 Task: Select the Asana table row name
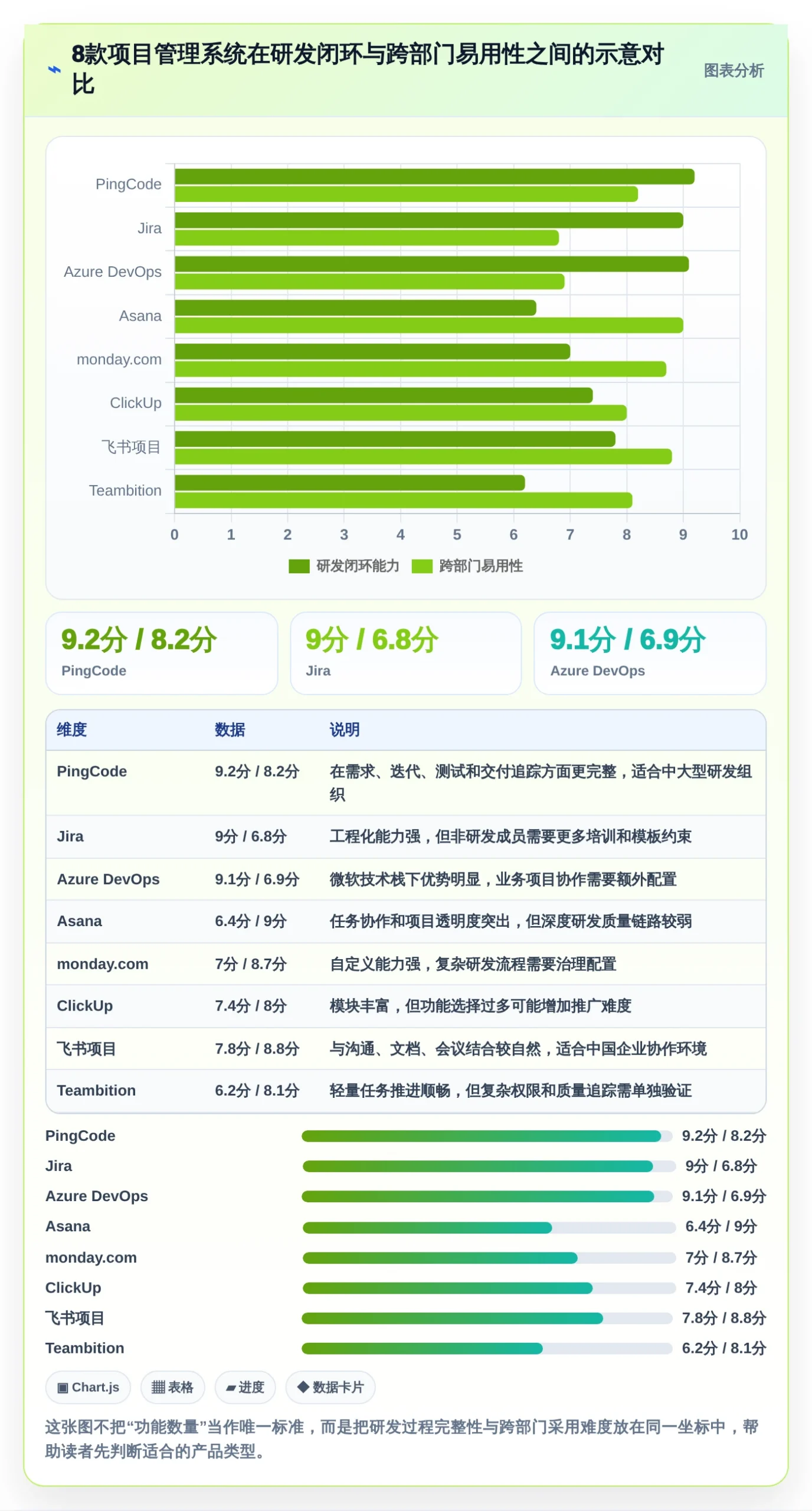click(79, 921)
